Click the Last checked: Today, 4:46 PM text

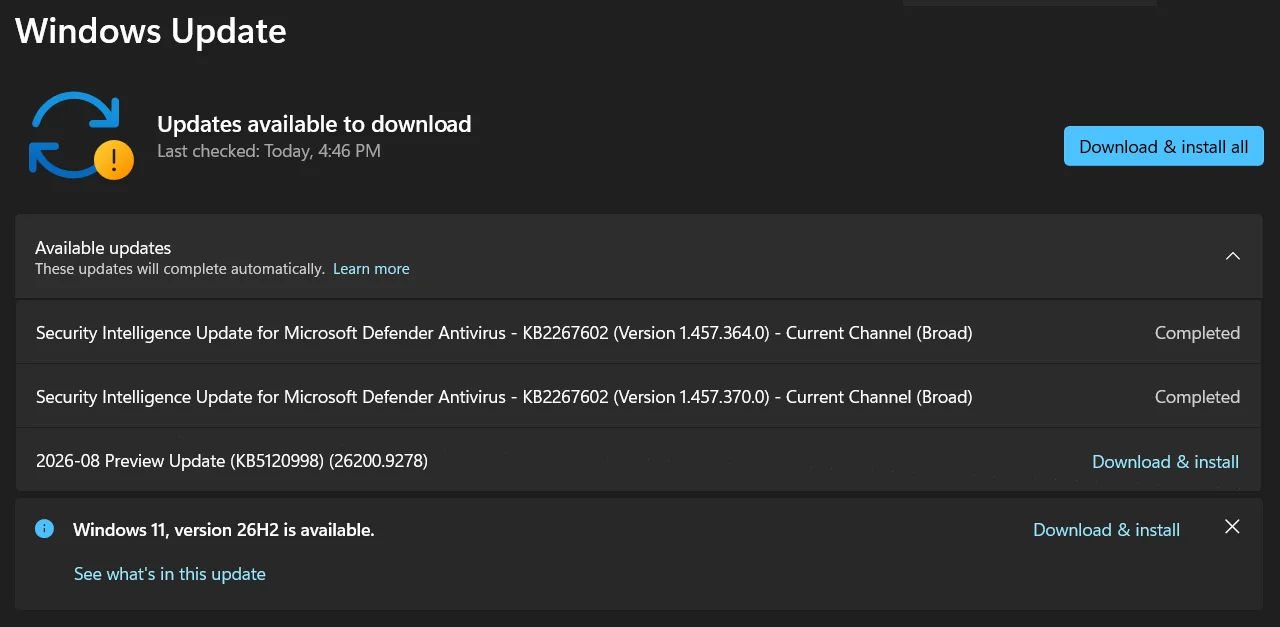click(x=269, y=151)
